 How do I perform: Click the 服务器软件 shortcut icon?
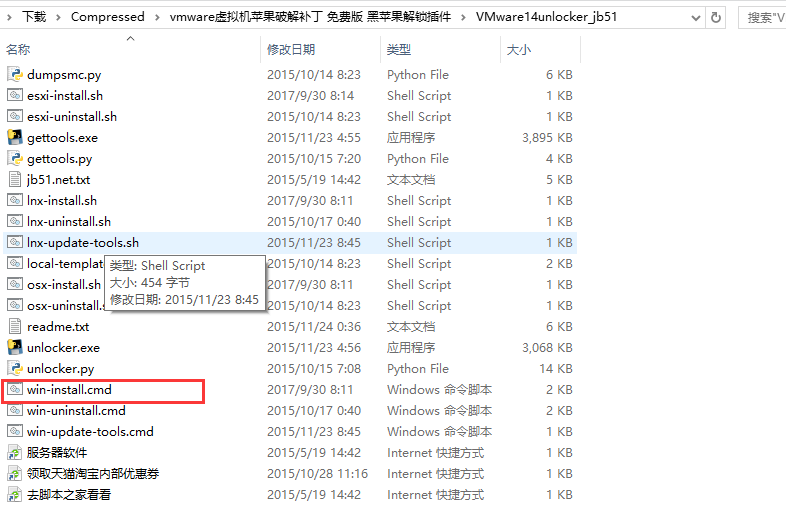point(15,453)
